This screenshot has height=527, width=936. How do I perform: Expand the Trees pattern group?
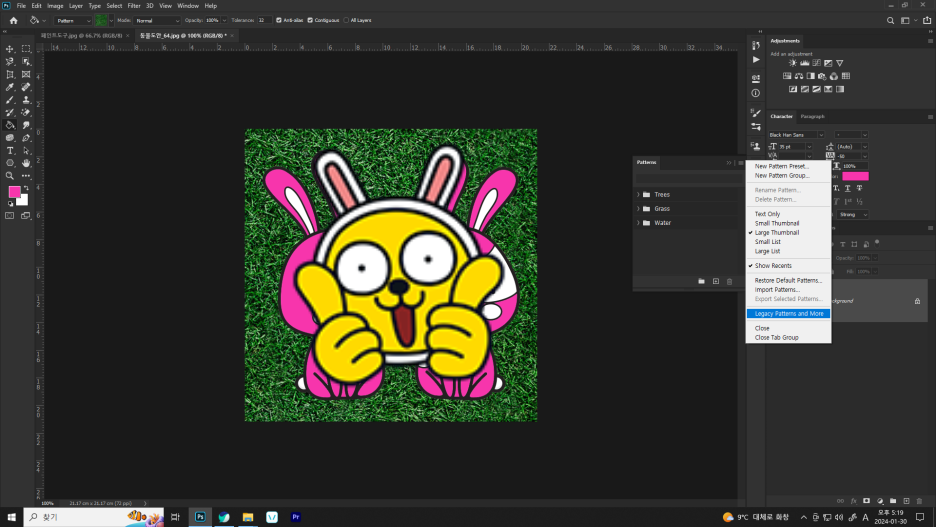click(x=638, y=195)
